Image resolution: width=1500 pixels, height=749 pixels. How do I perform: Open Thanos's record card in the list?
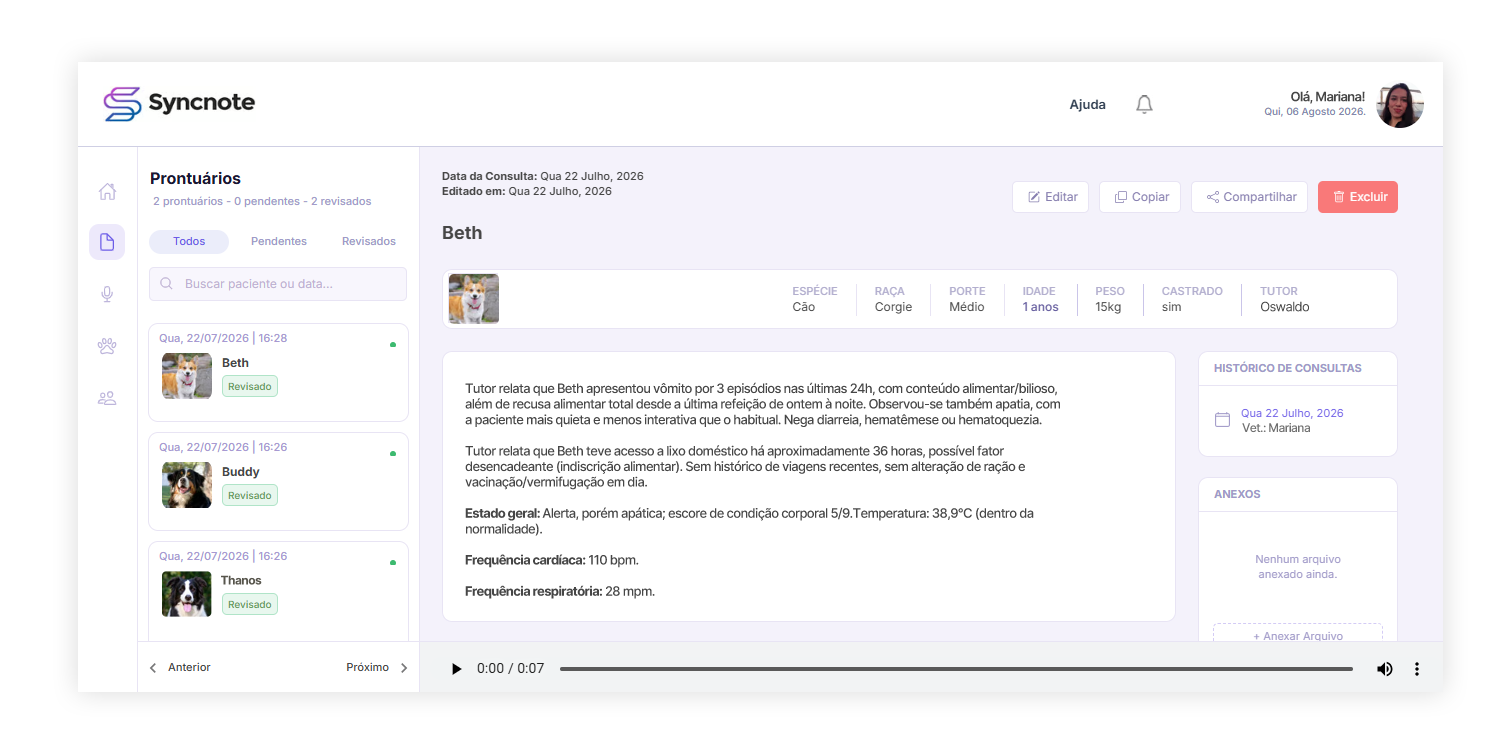tap(278, 591)
